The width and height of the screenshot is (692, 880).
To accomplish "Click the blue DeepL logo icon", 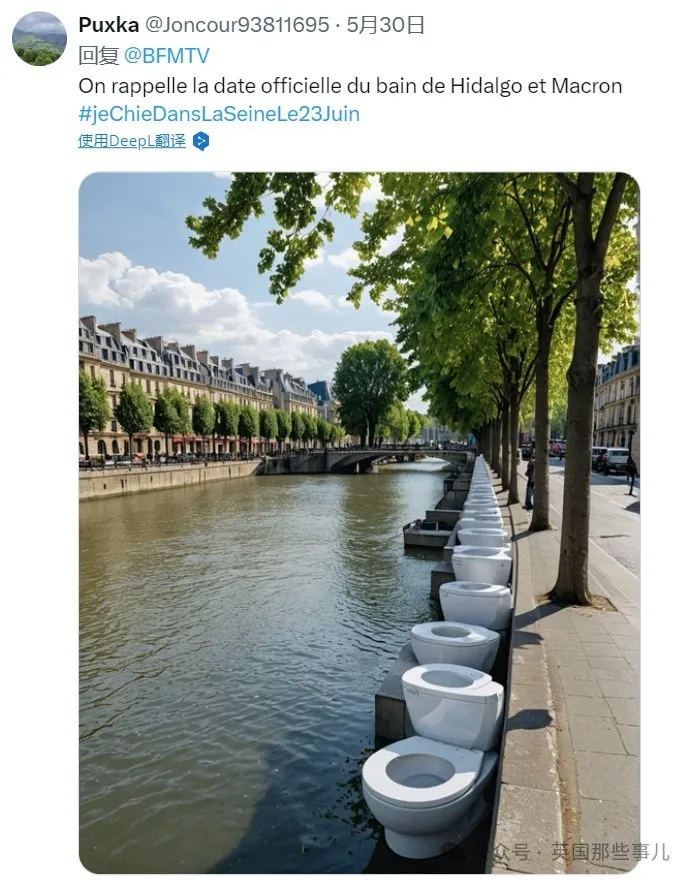I will point(201,141).
